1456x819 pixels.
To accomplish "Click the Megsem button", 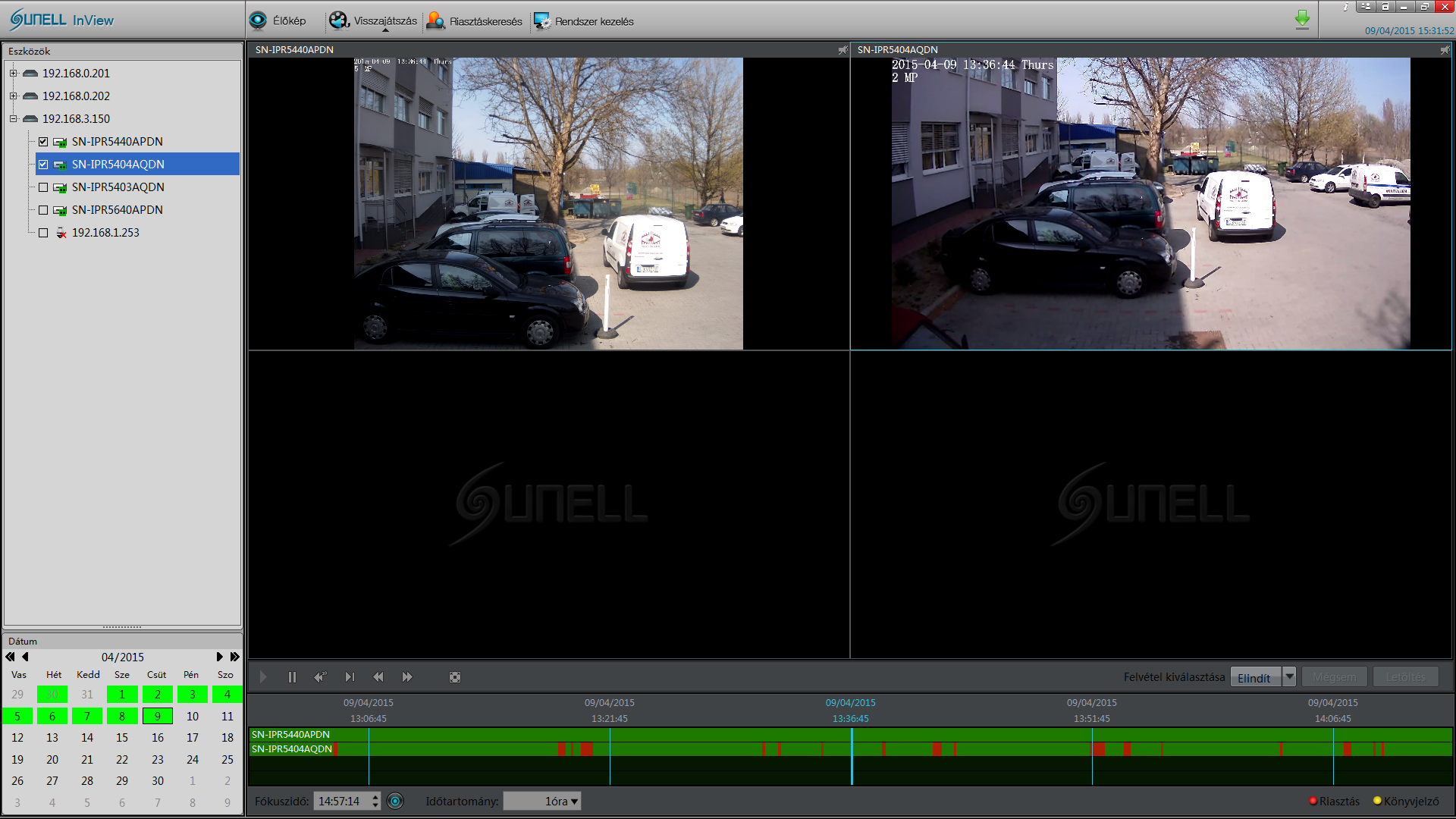I will 1334,677.
